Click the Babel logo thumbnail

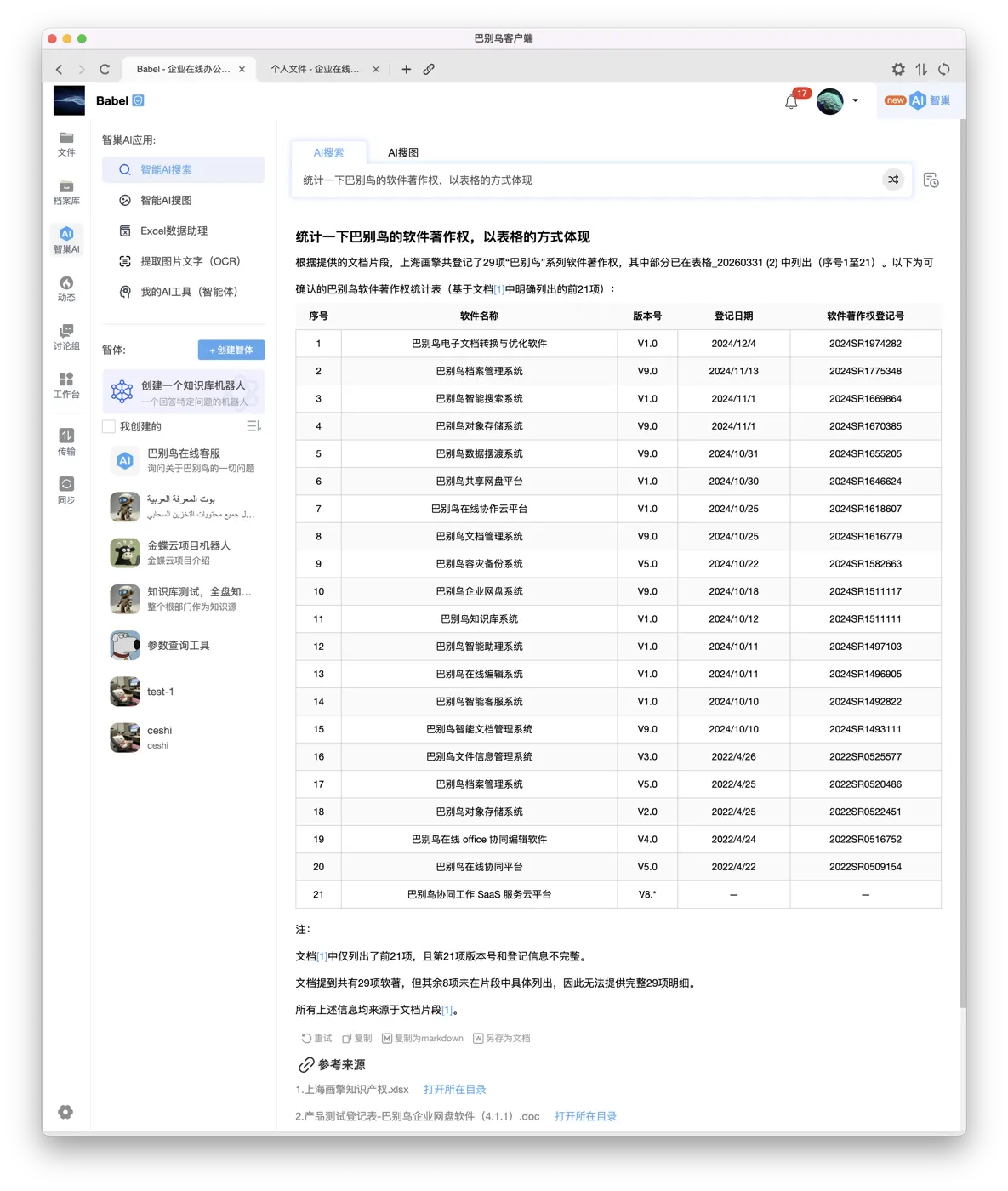coord(69,100)
